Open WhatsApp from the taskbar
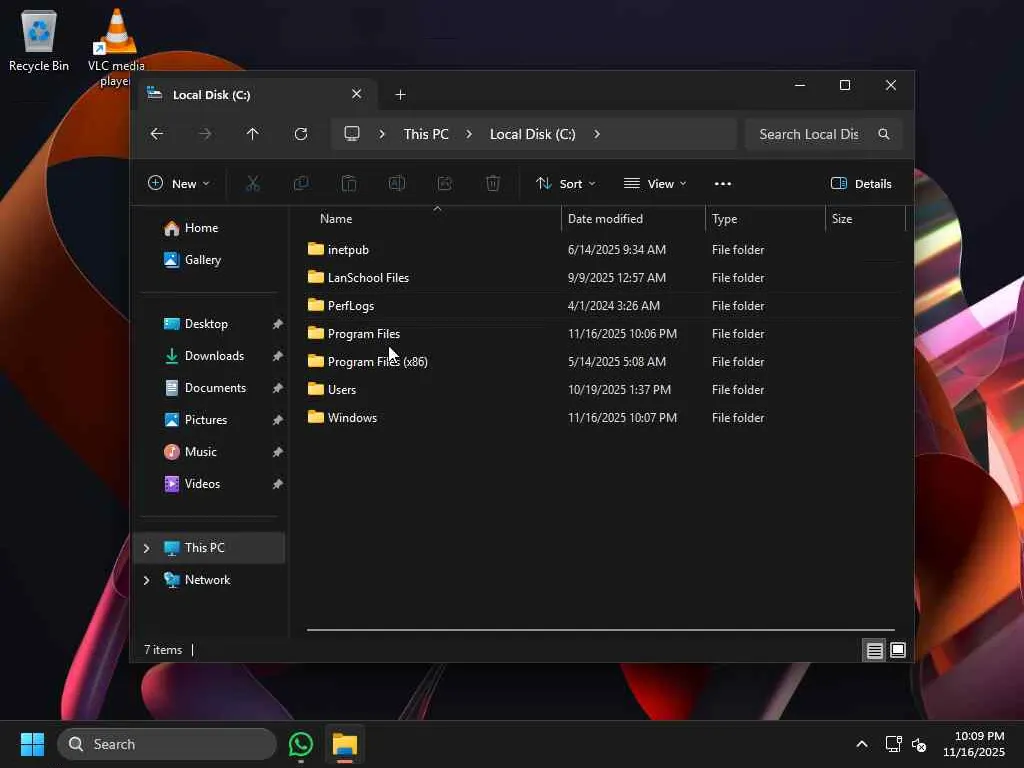 click(301, 744)
